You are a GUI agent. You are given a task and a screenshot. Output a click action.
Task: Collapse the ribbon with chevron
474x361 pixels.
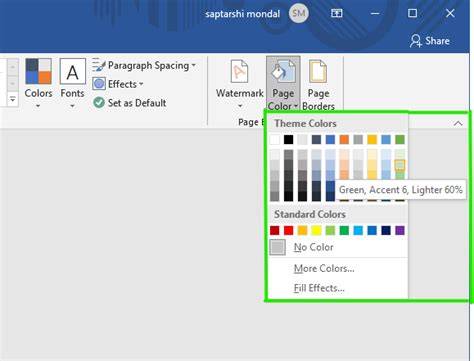[x=458, y=124]
